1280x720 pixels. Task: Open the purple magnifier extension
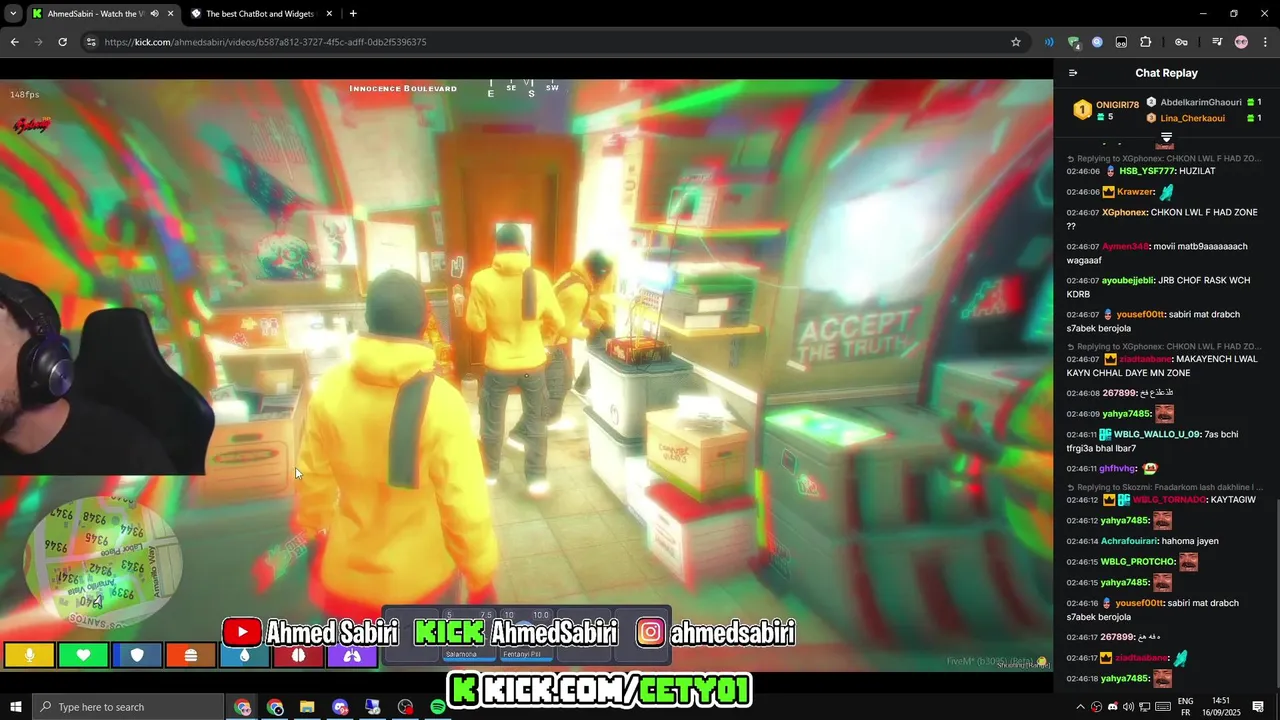click(1097, 42)
